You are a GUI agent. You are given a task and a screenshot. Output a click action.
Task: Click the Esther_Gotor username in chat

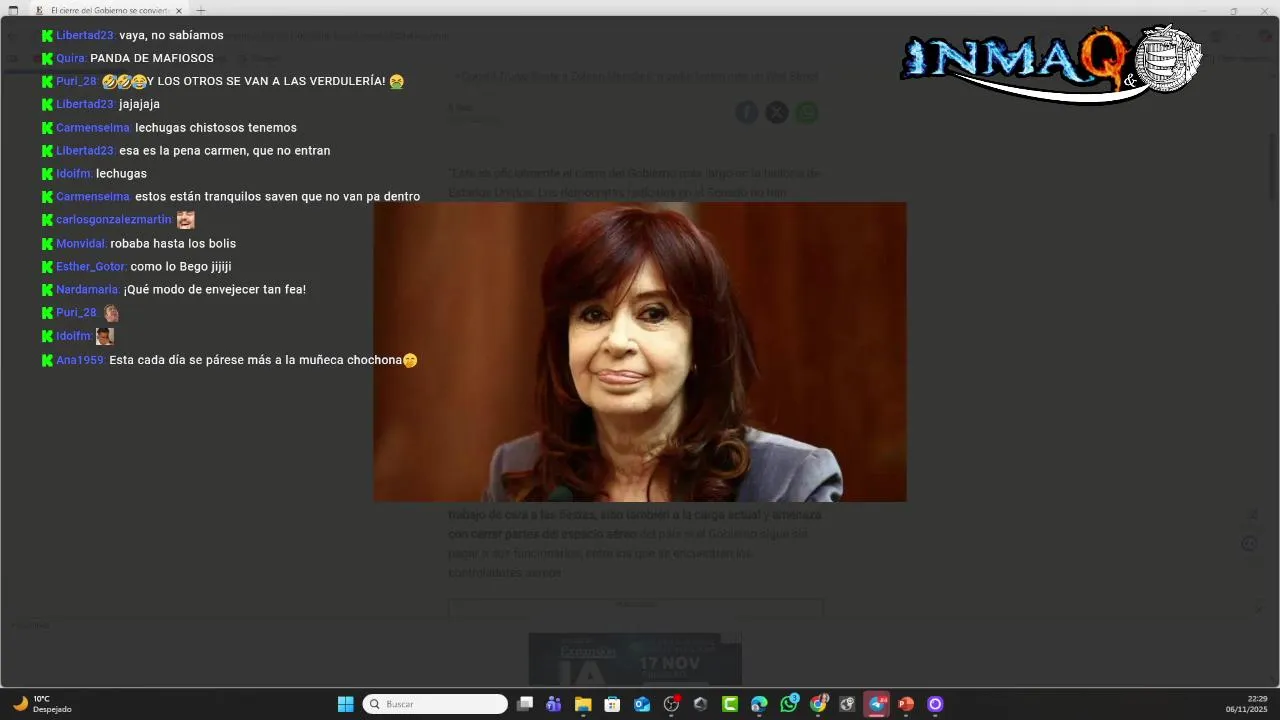tap(91, 267)
